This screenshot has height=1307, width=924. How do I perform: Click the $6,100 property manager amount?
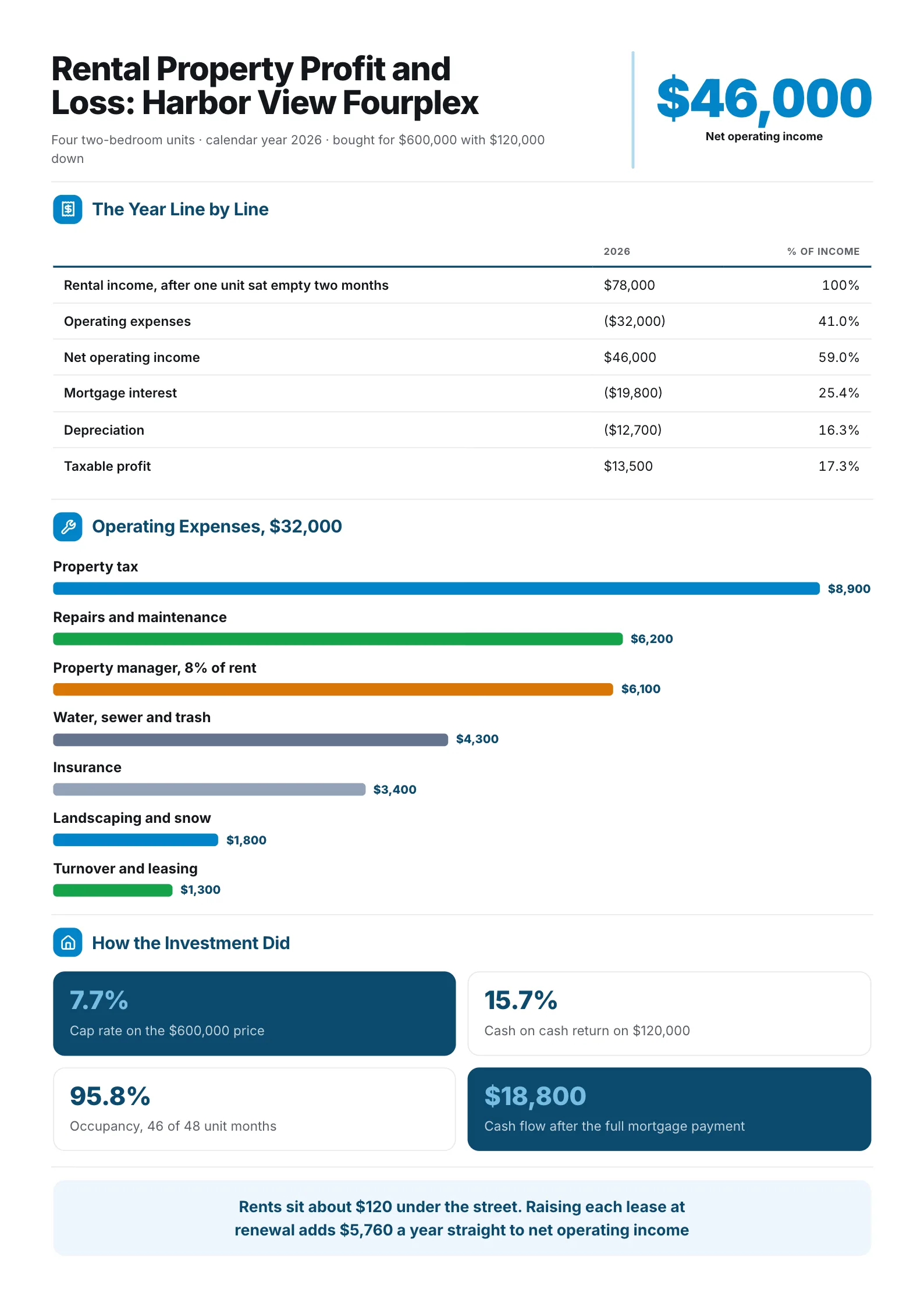pos(641,689)
